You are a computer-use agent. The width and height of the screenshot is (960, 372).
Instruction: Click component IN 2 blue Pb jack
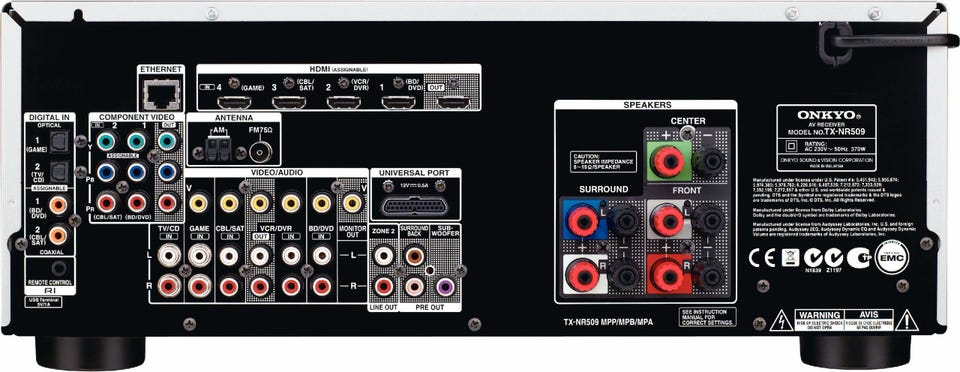click(x=107, y=172)
